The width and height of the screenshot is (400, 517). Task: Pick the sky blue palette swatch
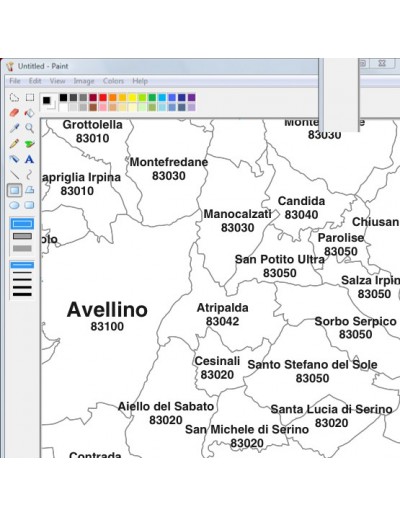pyautogui.click(x=162, y=97)
